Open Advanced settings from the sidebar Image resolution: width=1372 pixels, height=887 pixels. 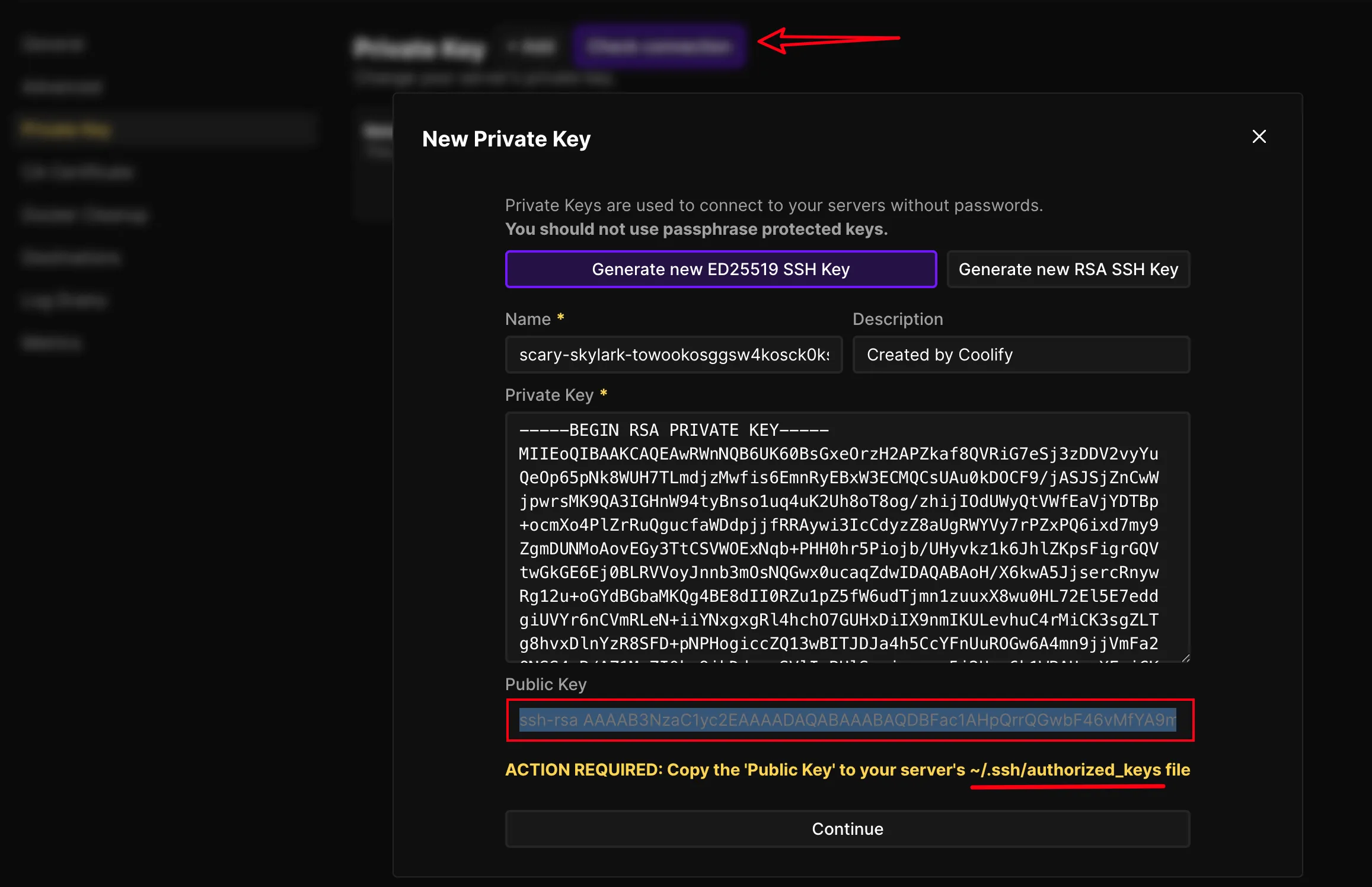tap(61, 87)
